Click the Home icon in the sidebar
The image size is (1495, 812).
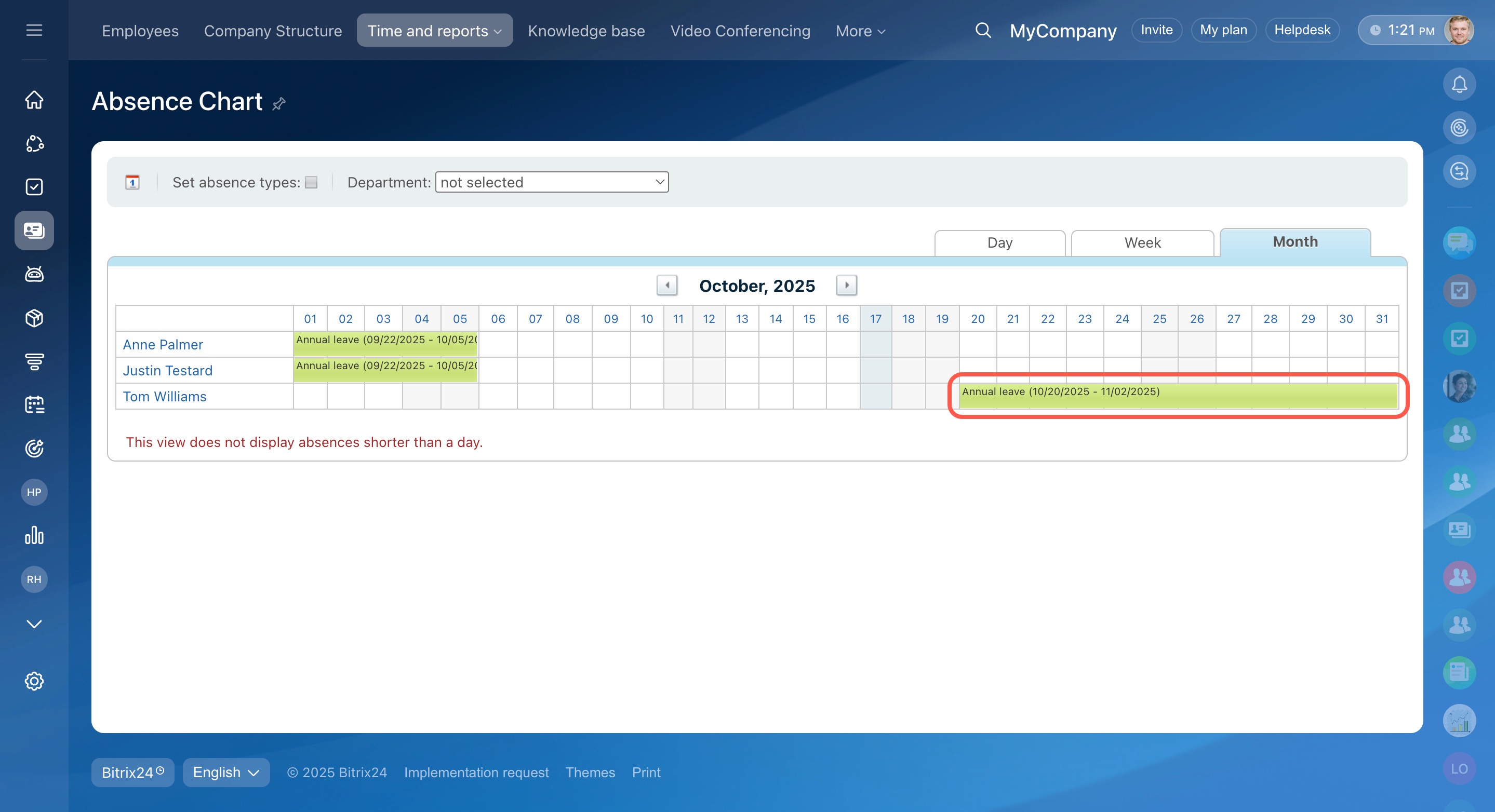[34, 100]
